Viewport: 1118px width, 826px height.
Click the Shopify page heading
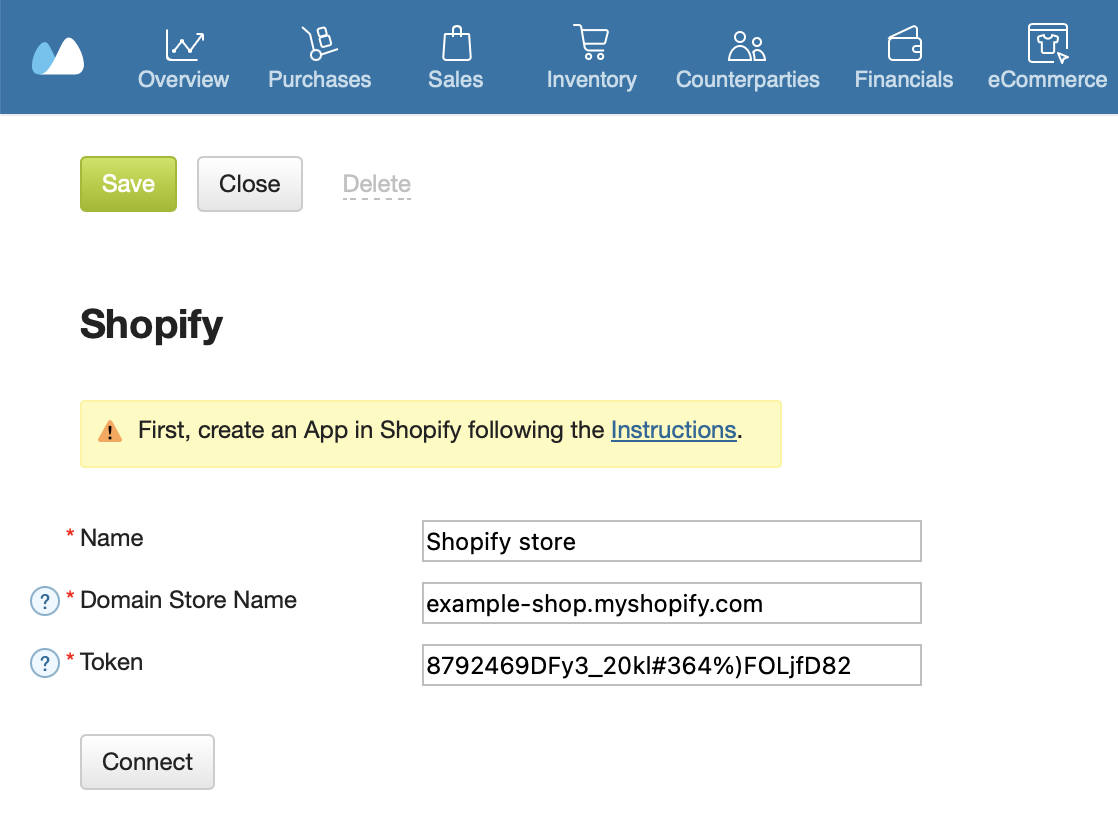tap(151, 325)
